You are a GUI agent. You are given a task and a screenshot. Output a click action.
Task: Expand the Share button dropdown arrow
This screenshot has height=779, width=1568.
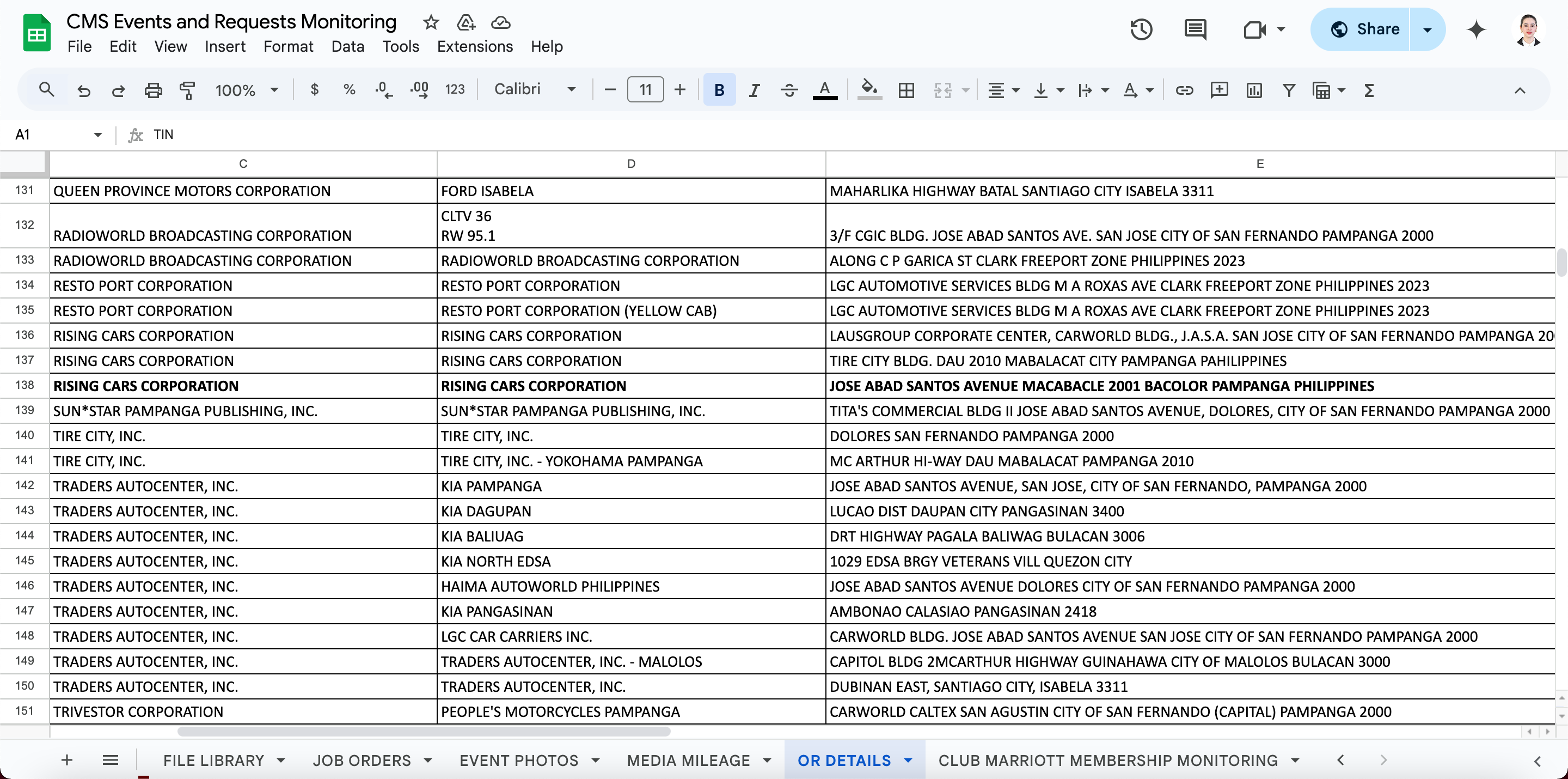(x=1428, y=29)
